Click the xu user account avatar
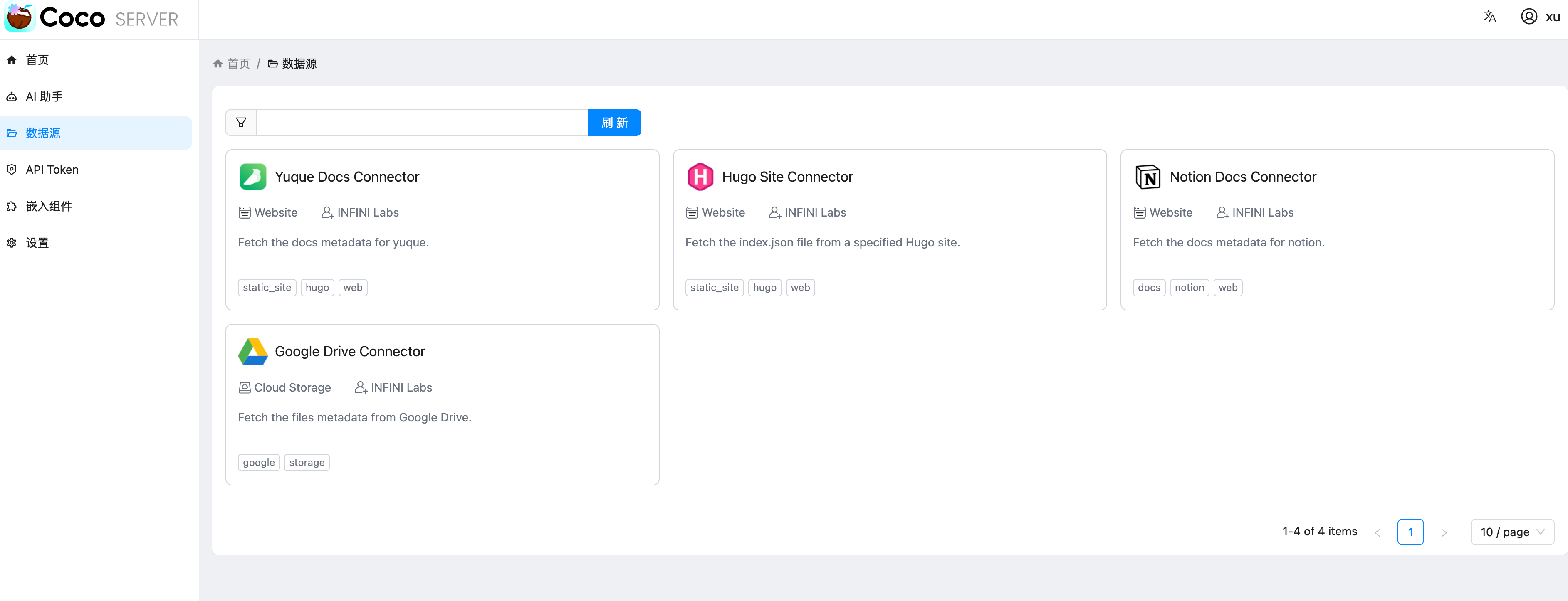The image size is (1568, 601). click(x=1528, y=17)
